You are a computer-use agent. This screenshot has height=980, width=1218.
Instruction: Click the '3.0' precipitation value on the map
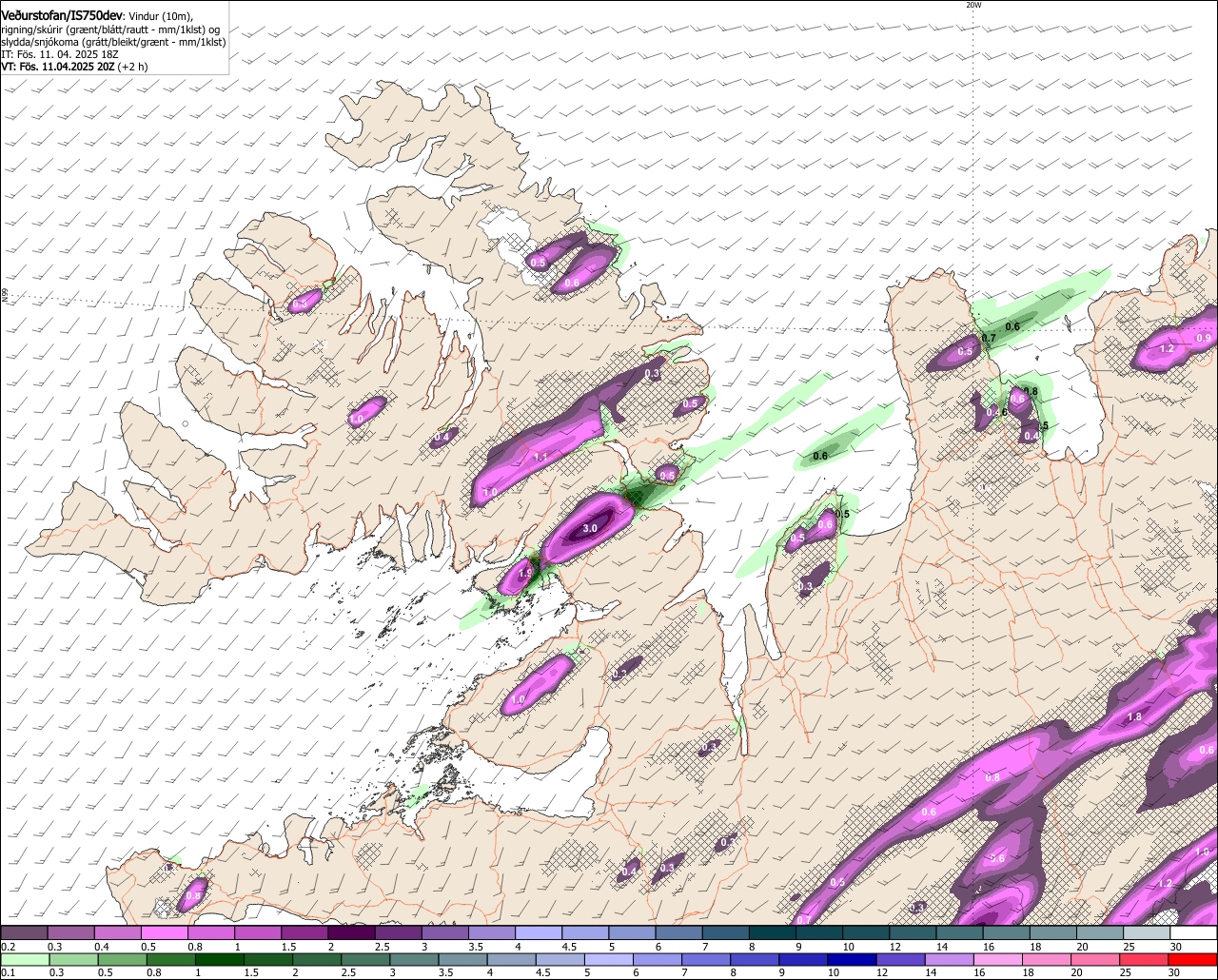(x=589, y=528)
